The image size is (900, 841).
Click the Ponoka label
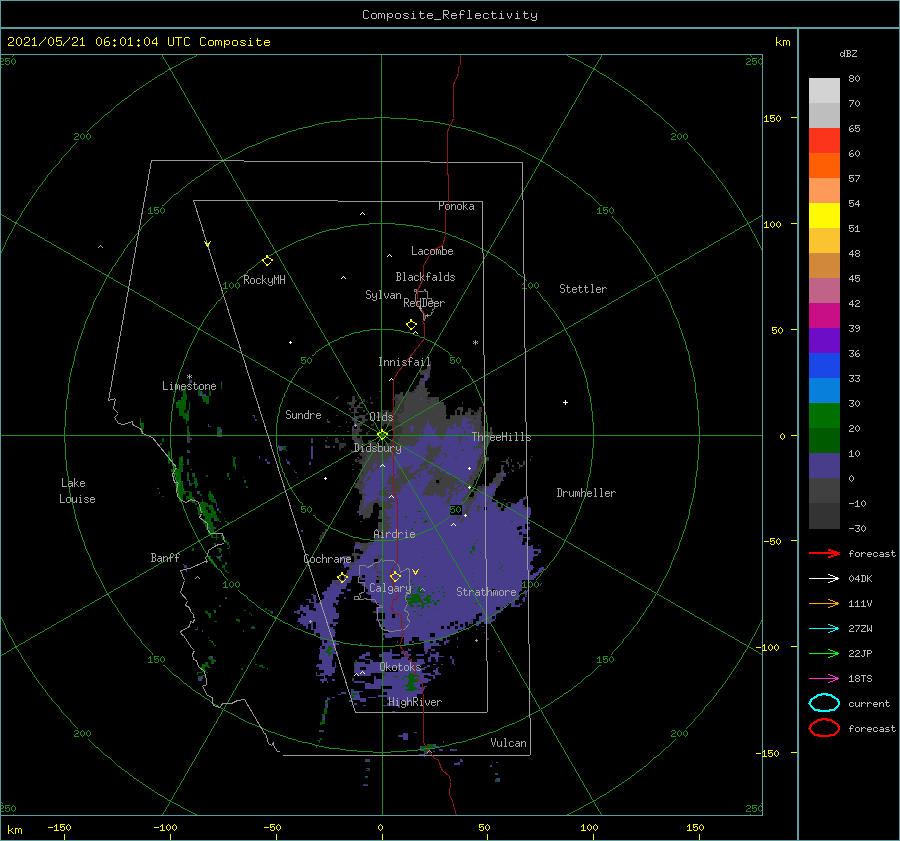click(x=456, y=206)
